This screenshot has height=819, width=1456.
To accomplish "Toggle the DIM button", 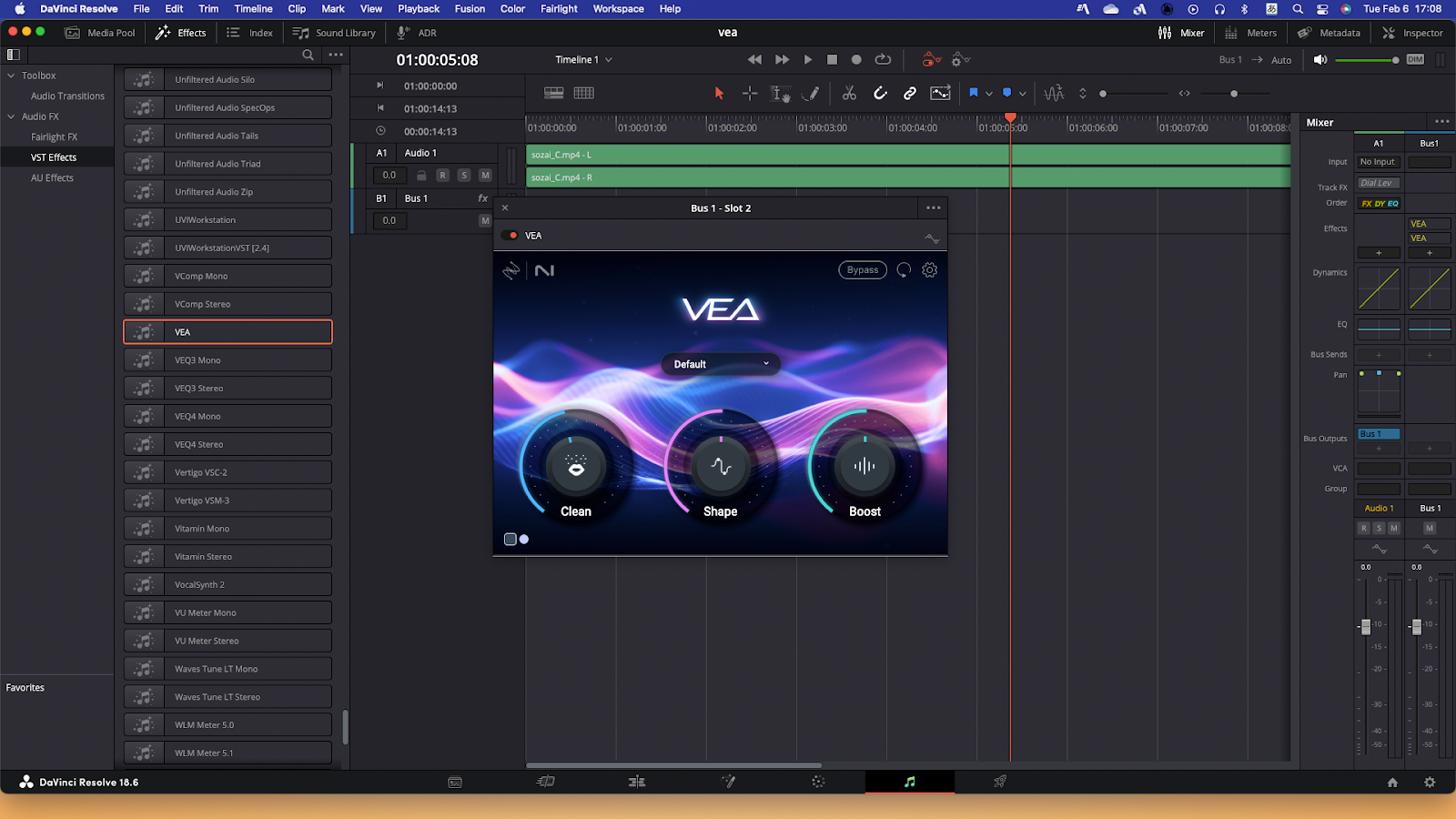I will [1415, 59].
